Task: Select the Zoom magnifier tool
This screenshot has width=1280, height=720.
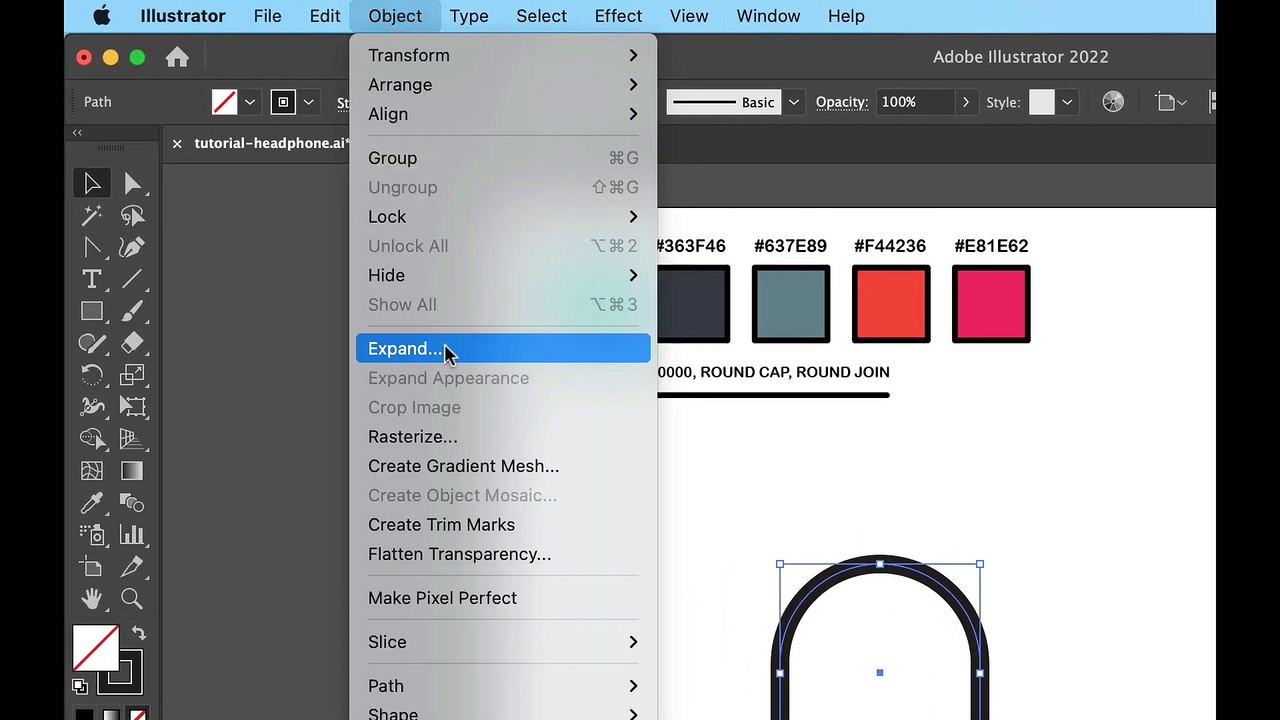Action: pyautogui.click(x=132, y=599)
